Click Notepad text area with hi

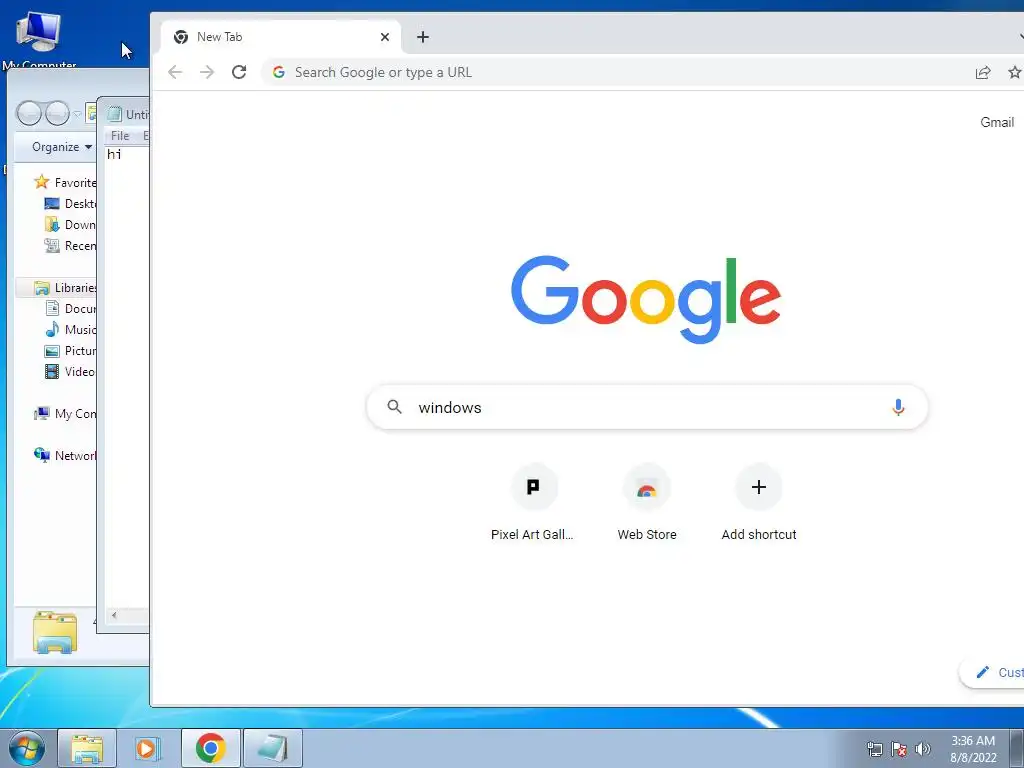coord(127,379)
